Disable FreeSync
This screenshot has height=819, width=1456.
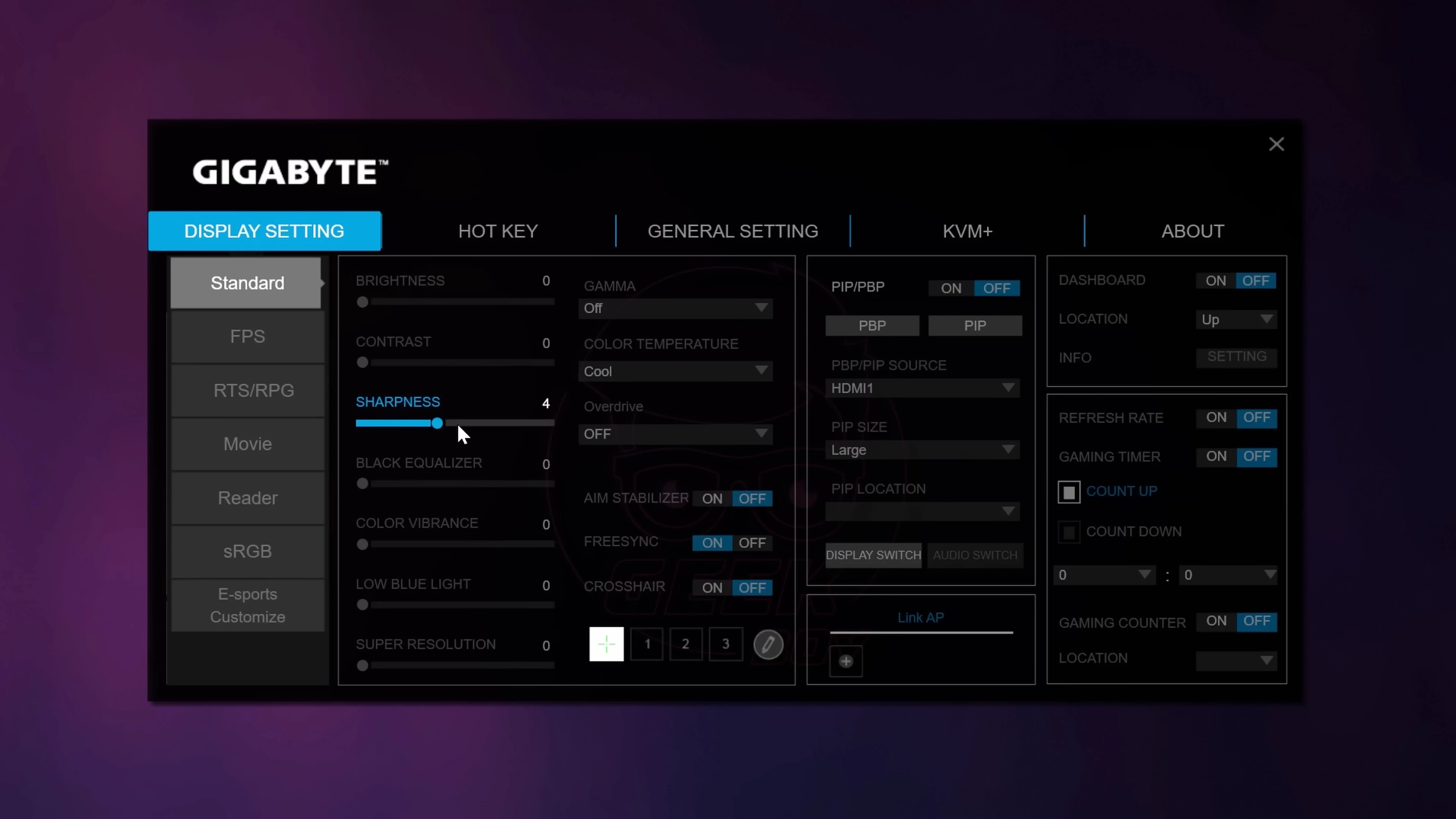752,543
